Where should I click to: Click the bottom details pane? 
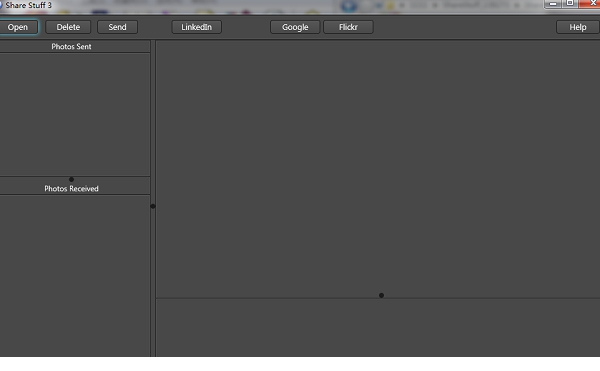click(x=378, y=328)
